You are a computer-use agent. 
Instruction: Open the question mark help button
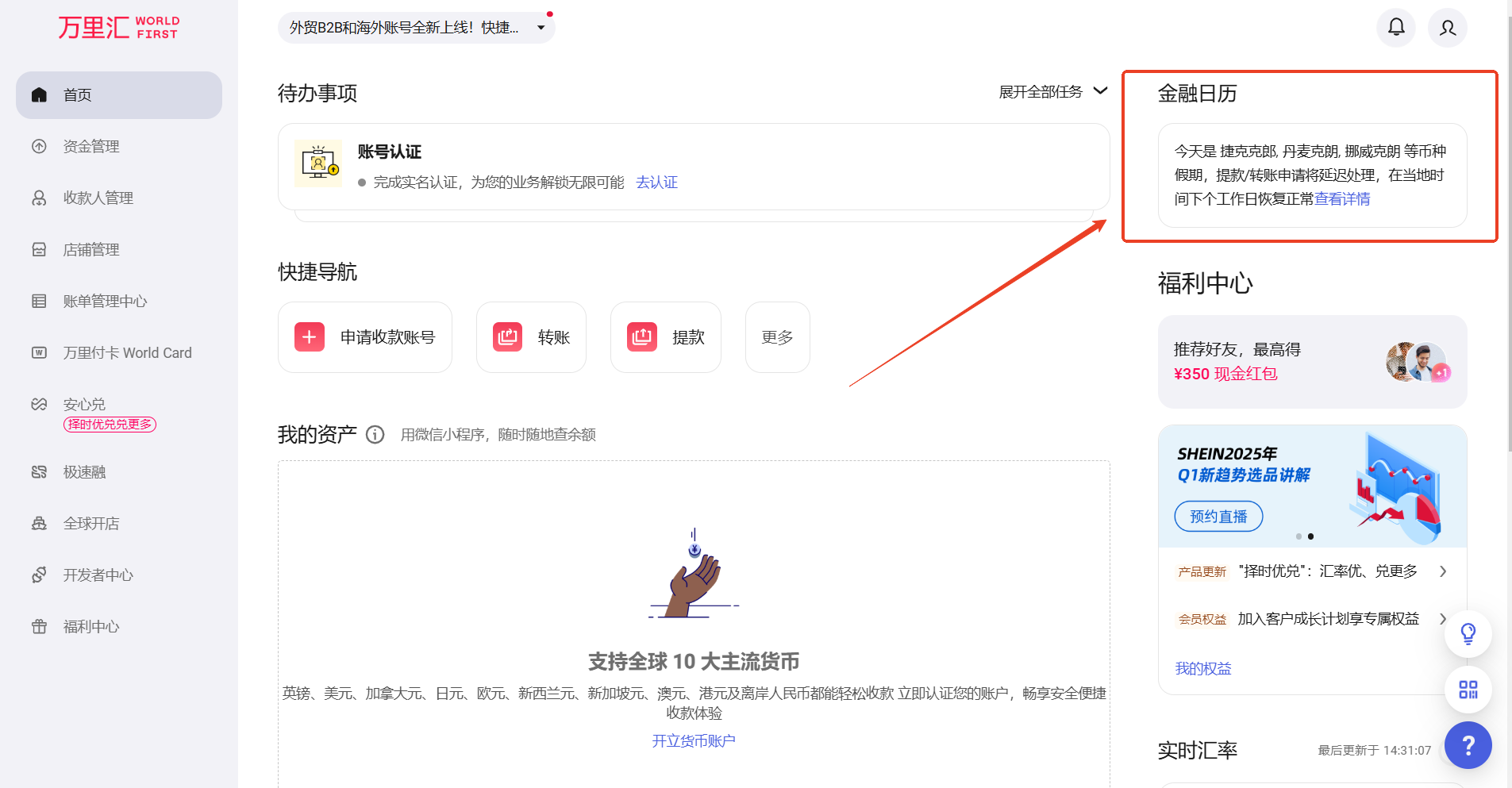[x=1468, y=745]
